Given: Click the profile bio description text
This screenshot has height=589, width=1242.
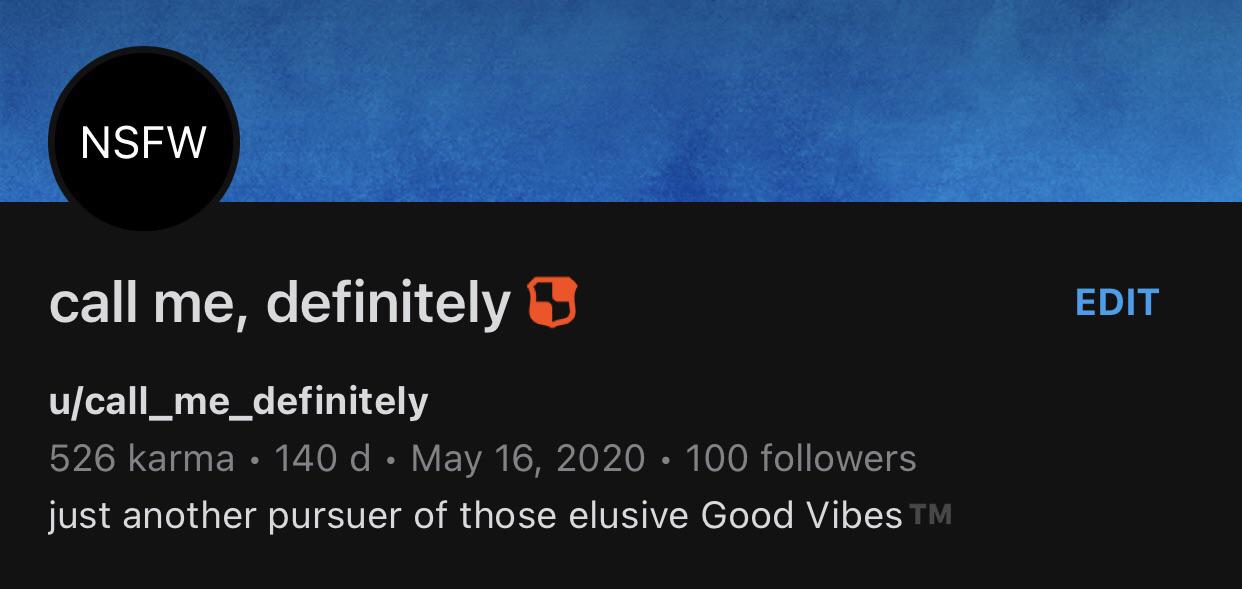Looking at the screenshot, I should [x=475, y=516].
